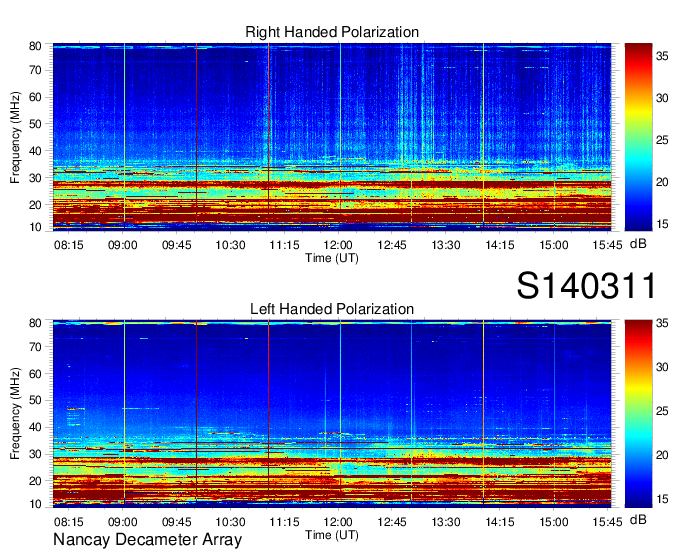Click 10:30 time tick under Right Handed plot

[x=230, y=245]
